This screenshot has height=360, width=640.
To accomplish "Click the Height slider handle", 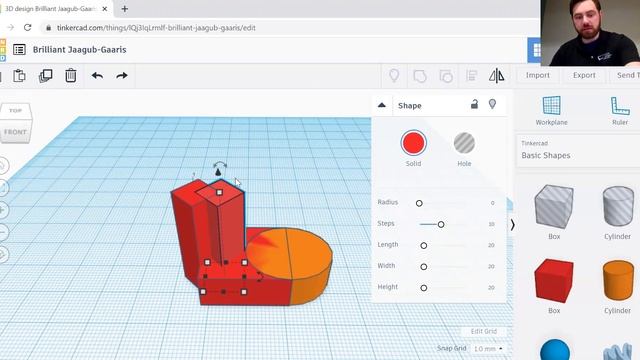I will pyautogui.click(x=424, y=288).
